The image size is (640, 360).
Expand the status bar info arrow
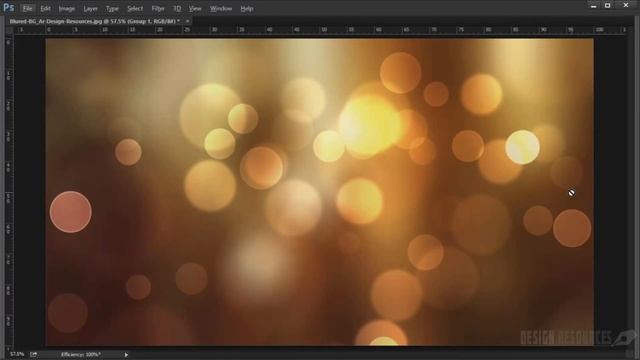pos(126,355)
